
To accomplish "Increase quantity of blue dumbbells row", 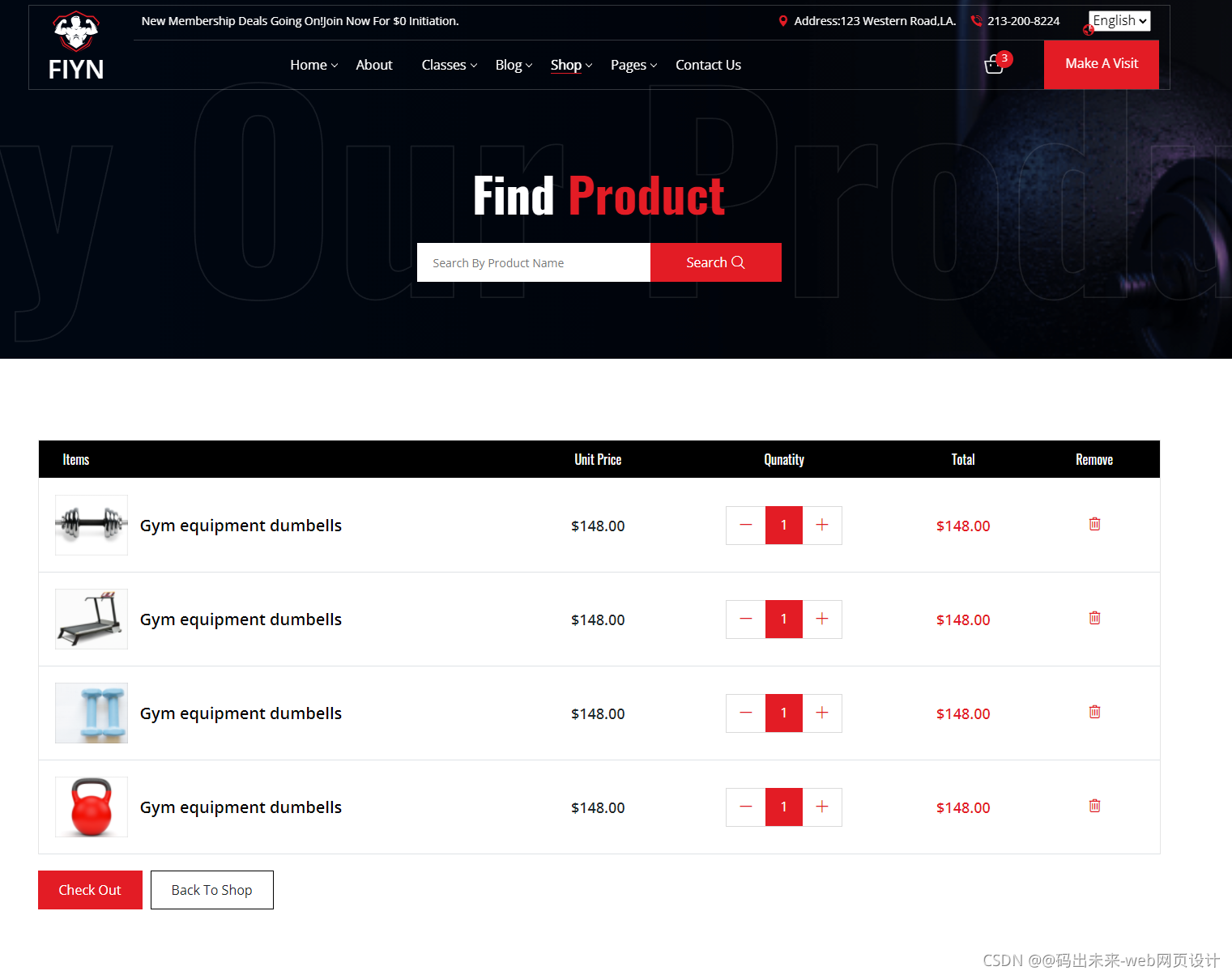I will 822,713.
